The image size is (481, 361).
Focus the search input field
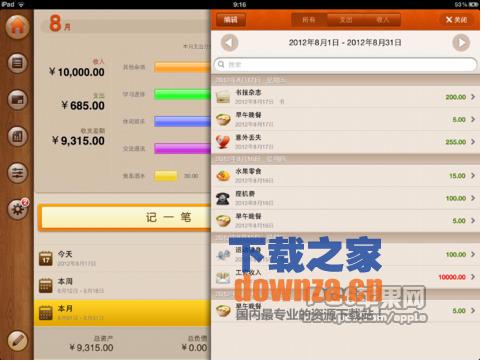click(x=345, y=64)
